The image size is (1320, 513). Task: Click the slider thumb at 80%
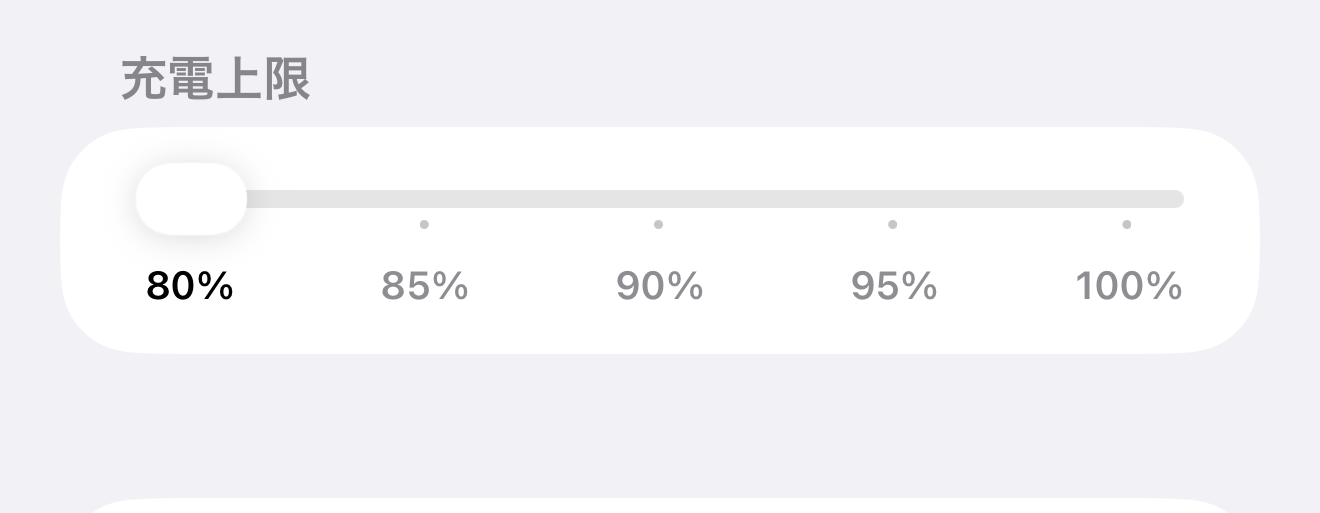pyautogui.click(x=191, y=199)
